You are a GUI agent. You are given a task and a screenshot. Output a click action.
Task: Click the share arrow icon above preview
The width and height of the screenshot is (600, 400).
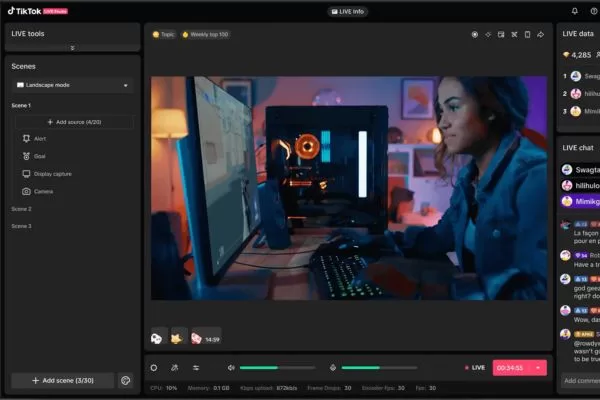(540, 34)
